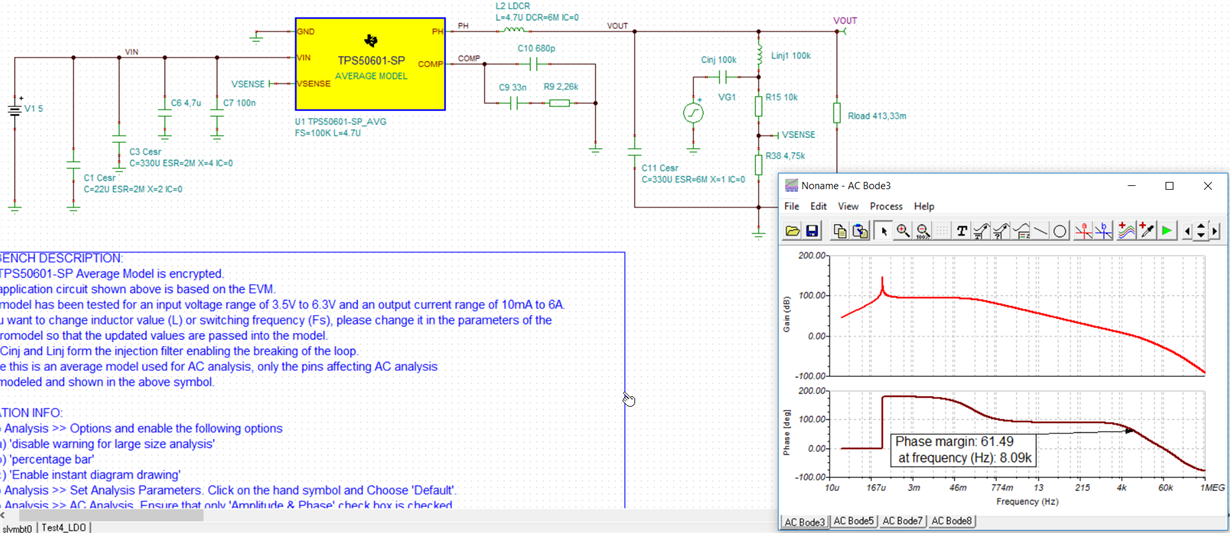Open the File menu in Bode window
The image size is (1230, 533).
pos(791,206)
